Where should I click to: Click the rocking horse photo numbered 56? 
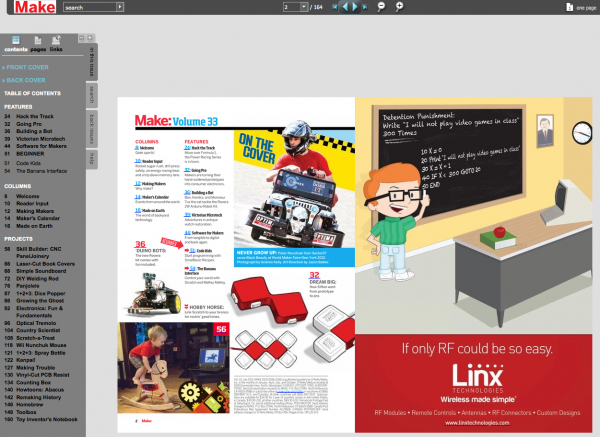[x=174, y=368]
